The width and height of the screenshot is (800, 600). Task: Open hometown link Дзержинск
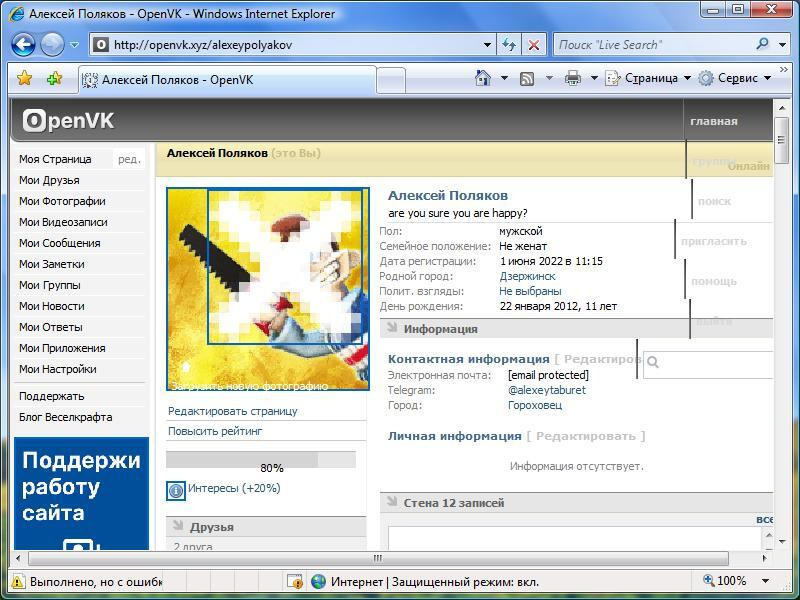527,276
